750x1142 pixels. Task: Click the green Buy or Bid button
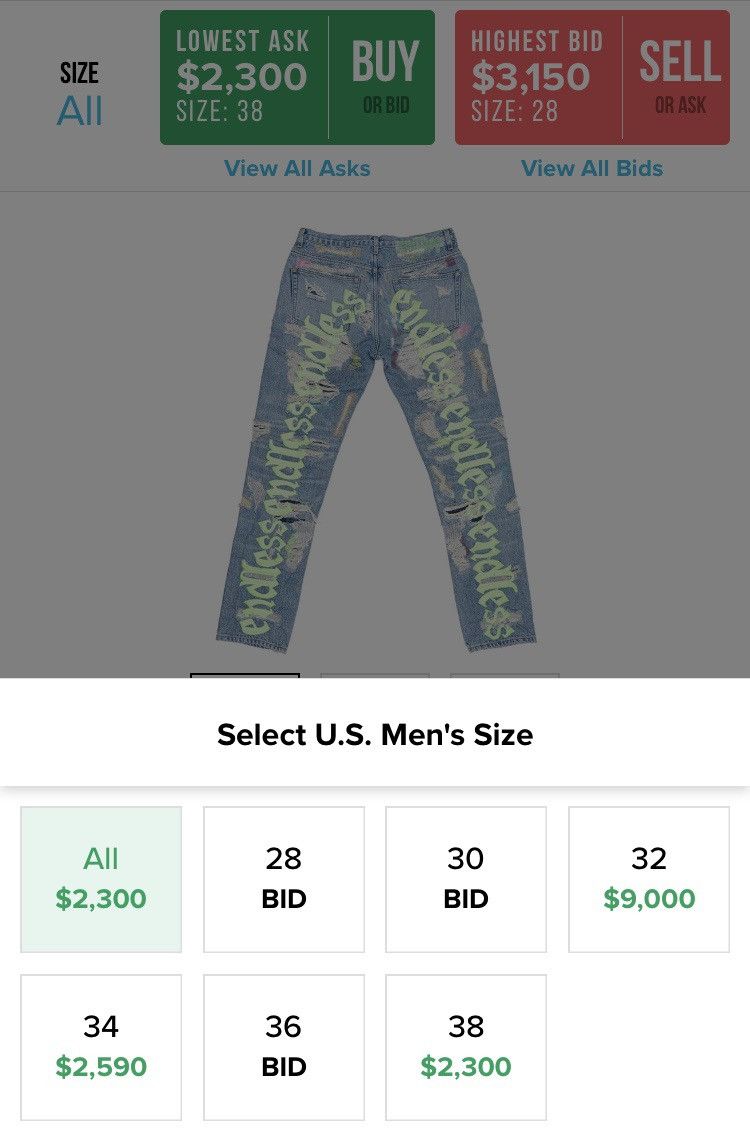pyautogui.click(x=383, y=77)
